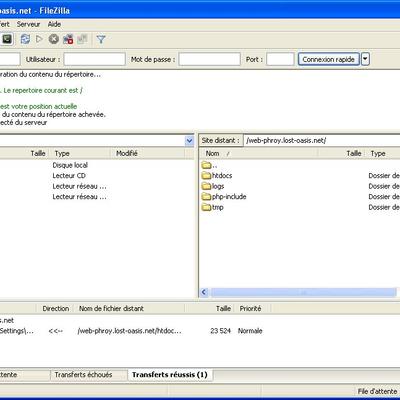Click the Priorité column header
This screenshot has width=400, height=400.
click(252, 309)
